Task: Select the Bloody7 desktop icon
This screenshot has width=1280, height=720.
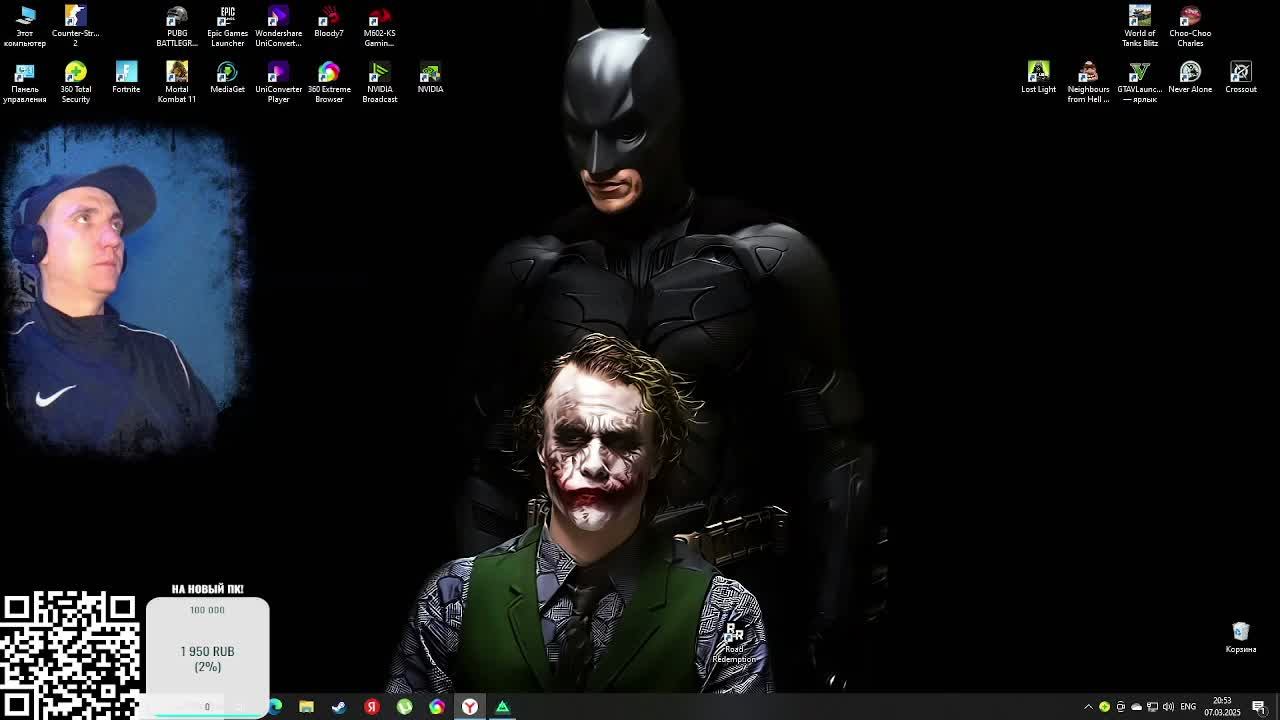Action: (x=329, y=22)
